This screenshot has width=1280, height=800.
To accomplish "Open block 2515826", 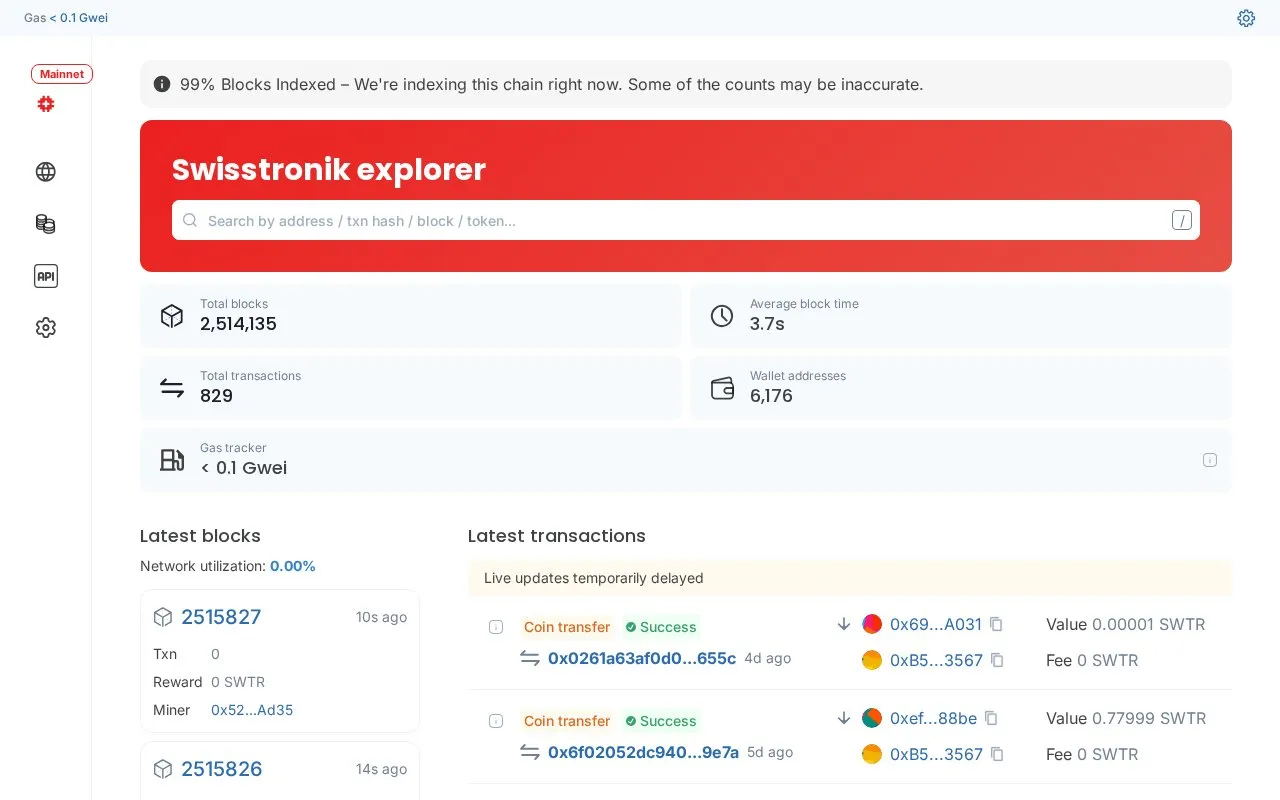I will (x=221, y=769).
